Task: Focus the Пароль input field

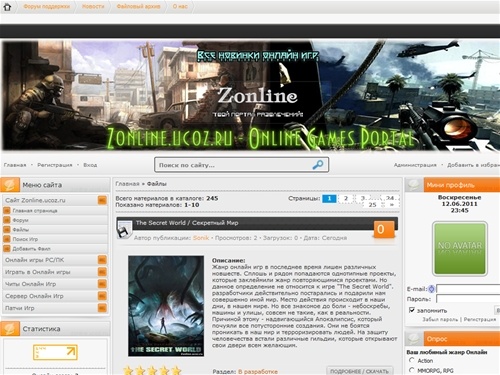Action: pos(468,299)
